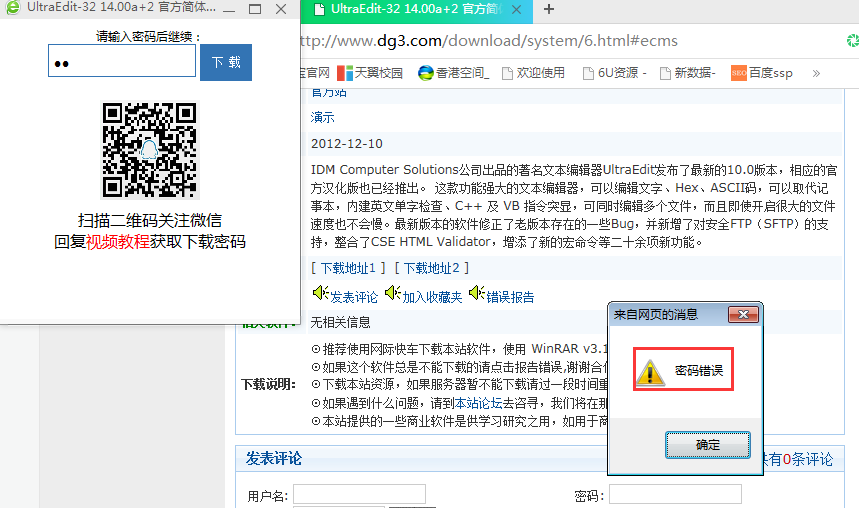Expand the bookmarks overflow chevron
The height and width of the screenshot is (508, 859).
[x=816, y=73]
